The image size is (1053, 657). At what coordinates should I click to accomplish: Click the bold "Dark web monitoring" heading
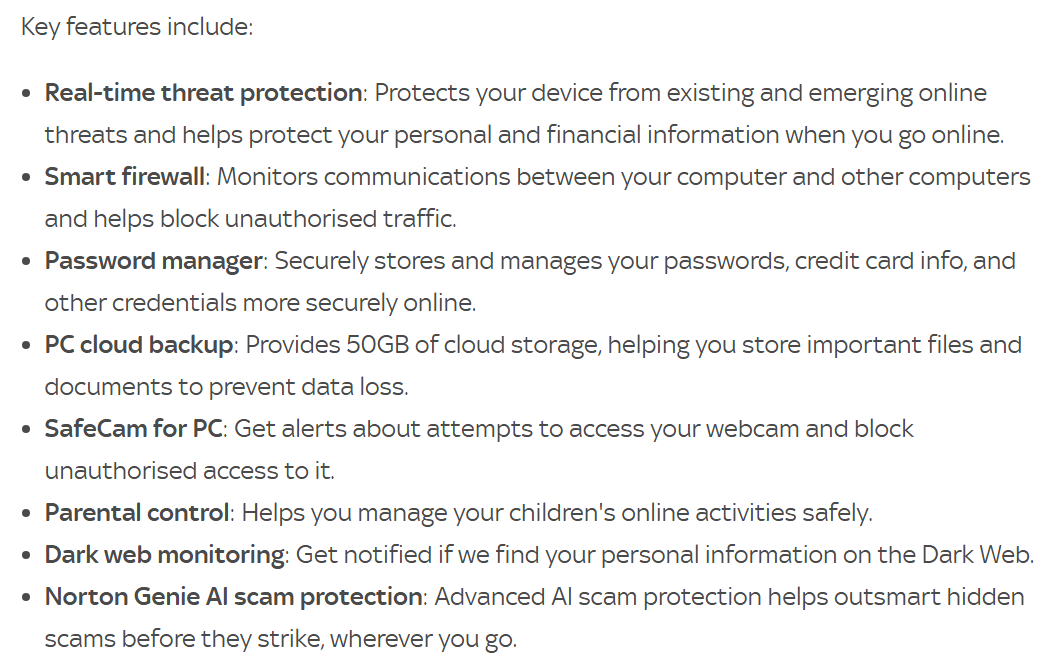click(165, 555)
